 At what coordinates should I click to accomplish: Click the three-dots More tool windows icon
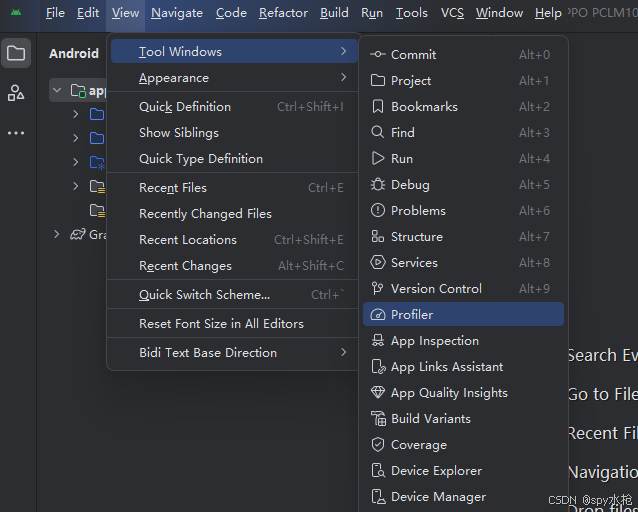point(16,133)
